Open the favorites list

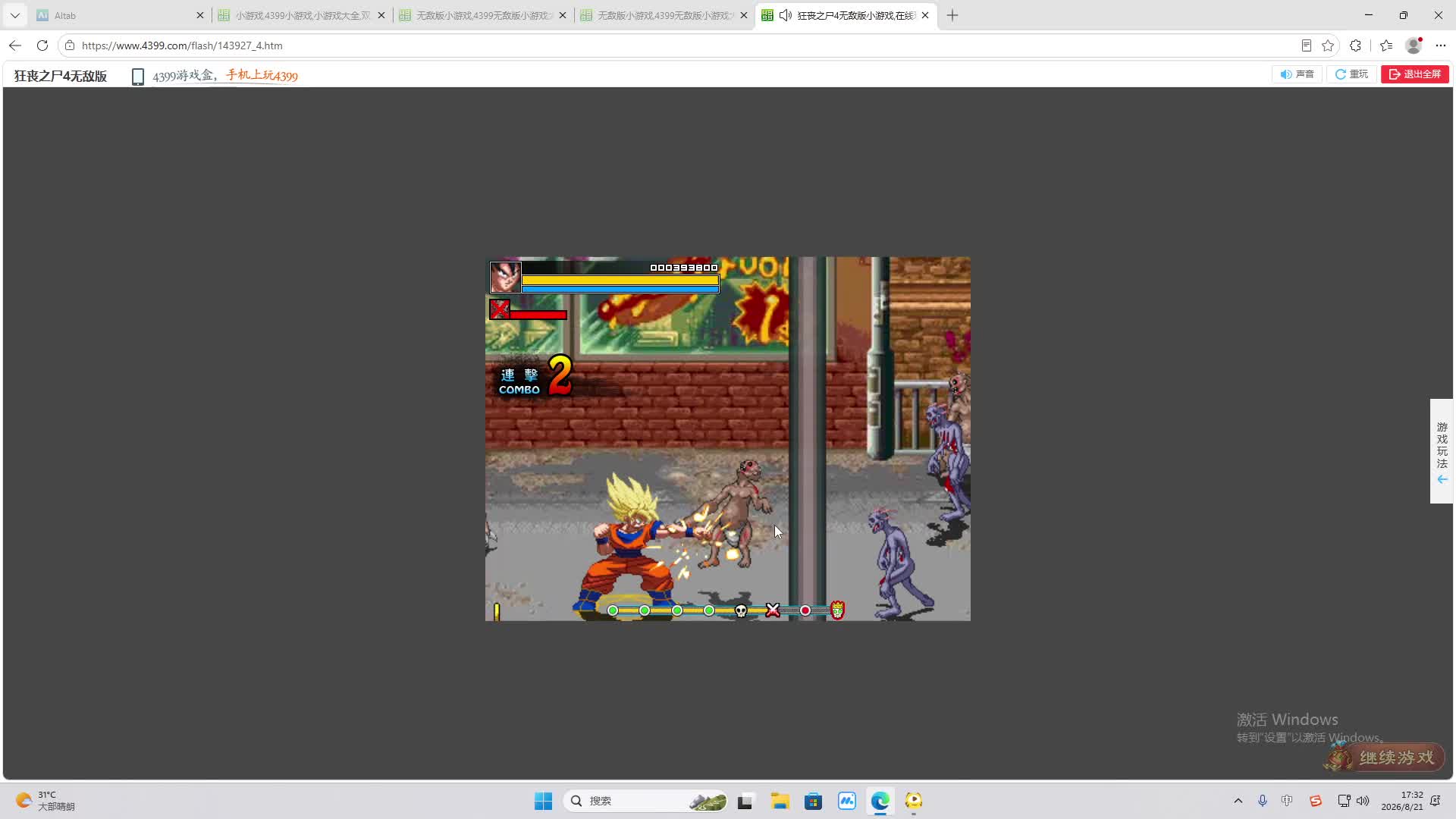pyautogui.click(x=1386, y=45)
